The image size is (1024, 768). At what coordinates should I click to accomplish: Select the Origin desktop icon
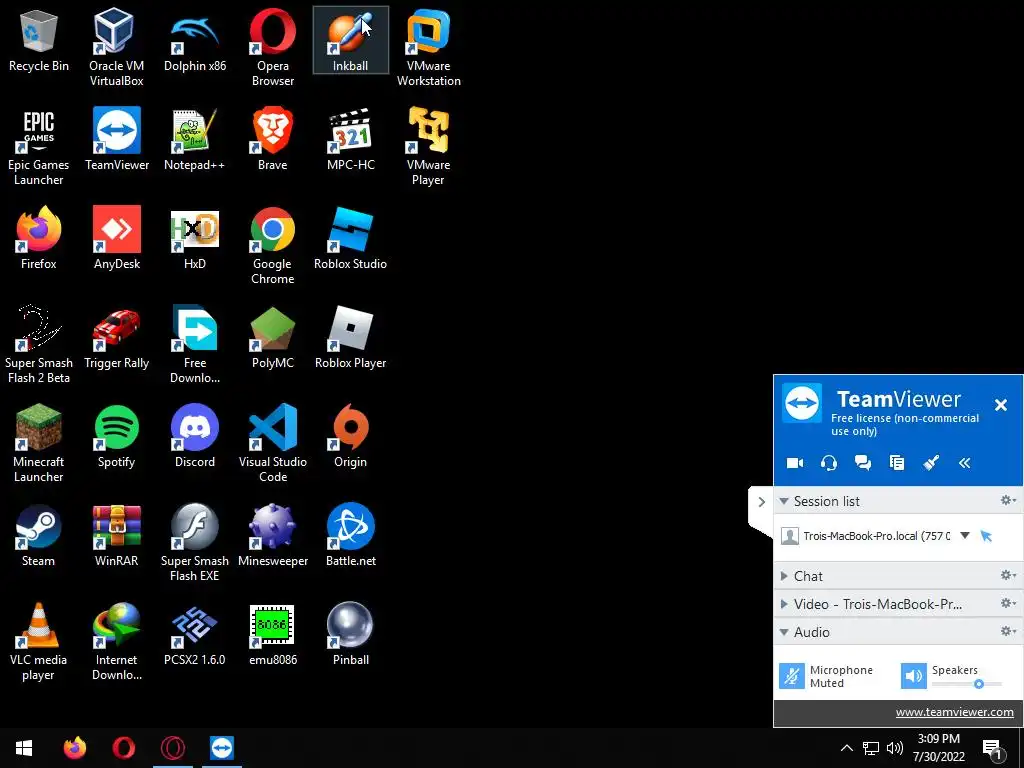pos(351,436)
